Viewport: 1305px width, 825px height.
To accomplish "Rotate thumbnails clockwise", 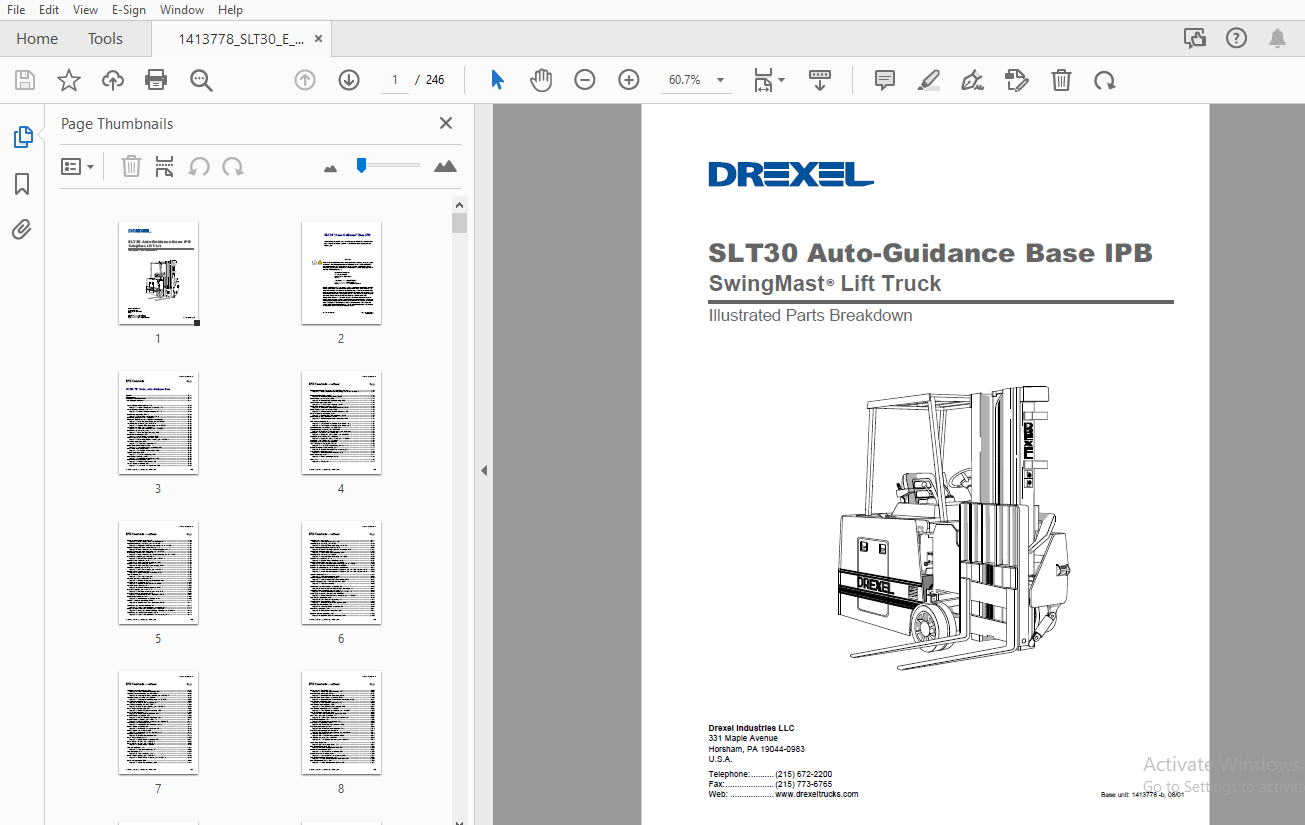I will tap(233, 167).
